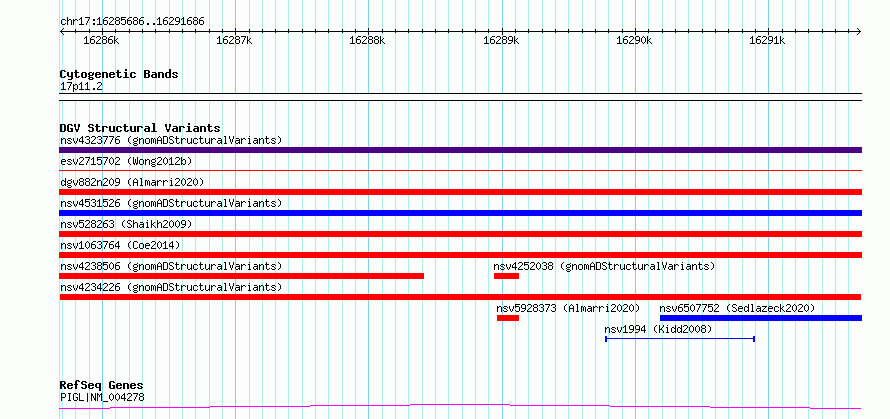Open the DGV Structural Variants track heading
890x419 pixels.
(140, 128)
